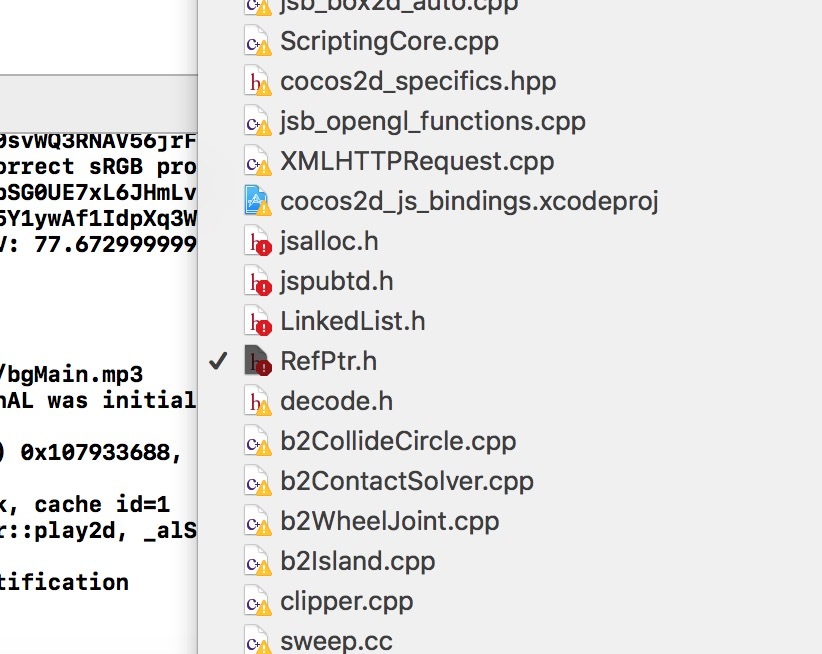Screen dimensions: 822x654
Task: Click the RefPtr.h highlighted file icon
Action: (x=258, y=362)
